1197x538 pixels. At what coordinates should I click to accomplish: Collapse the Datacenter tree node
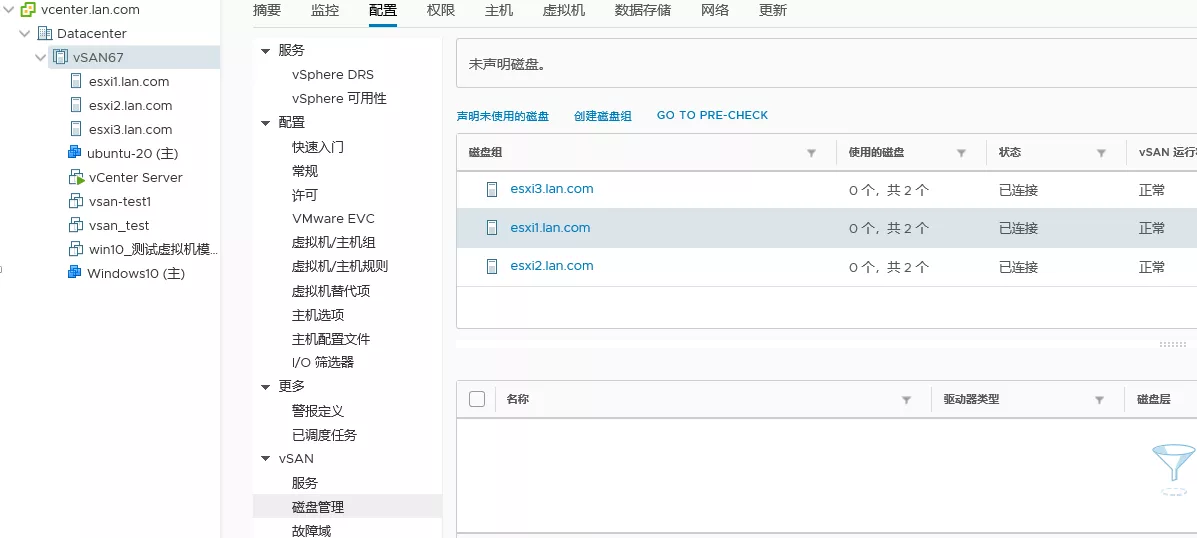click(x=25, y=33)
